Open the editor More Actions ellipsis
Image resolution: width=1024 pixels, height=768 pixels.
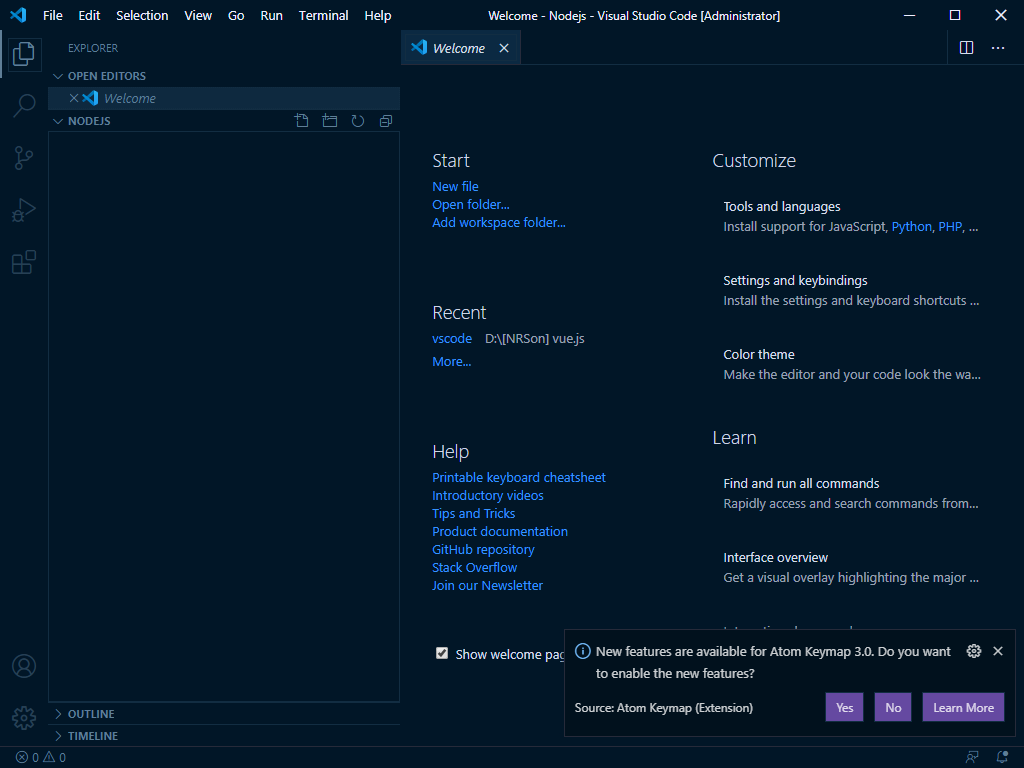[x=998, y=48]
